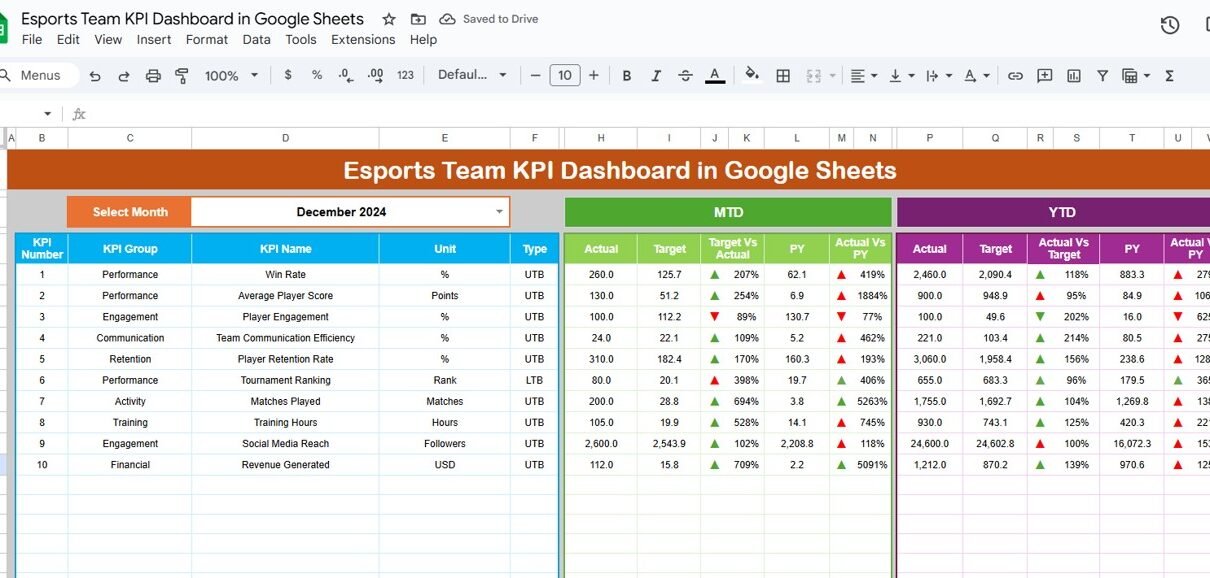
Task: Create a filter with the funnel icon
Action: [1102, 75]
